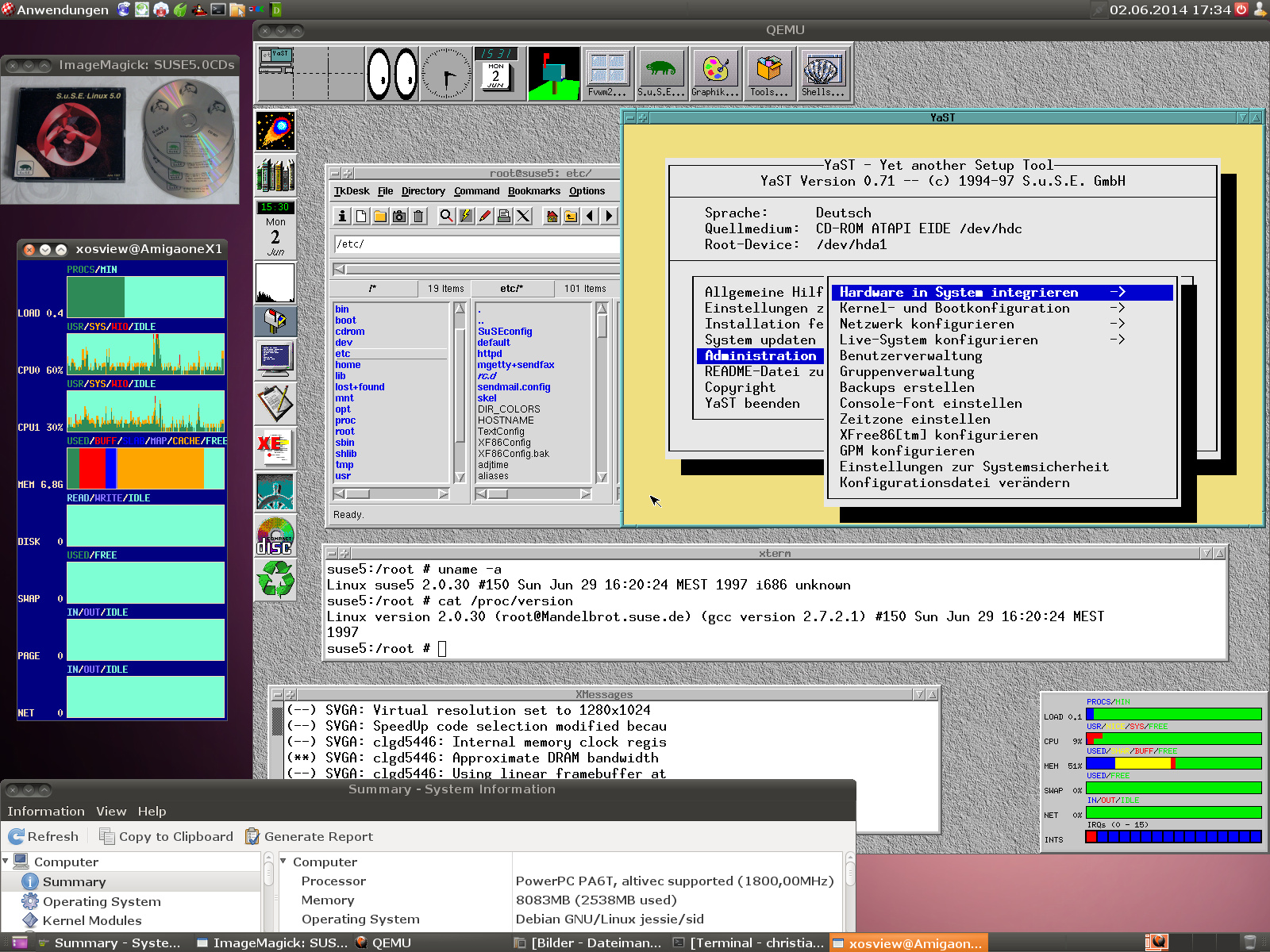
Task: Click the new file icon in TkDesk toolbar
Action: pos(361,216)
